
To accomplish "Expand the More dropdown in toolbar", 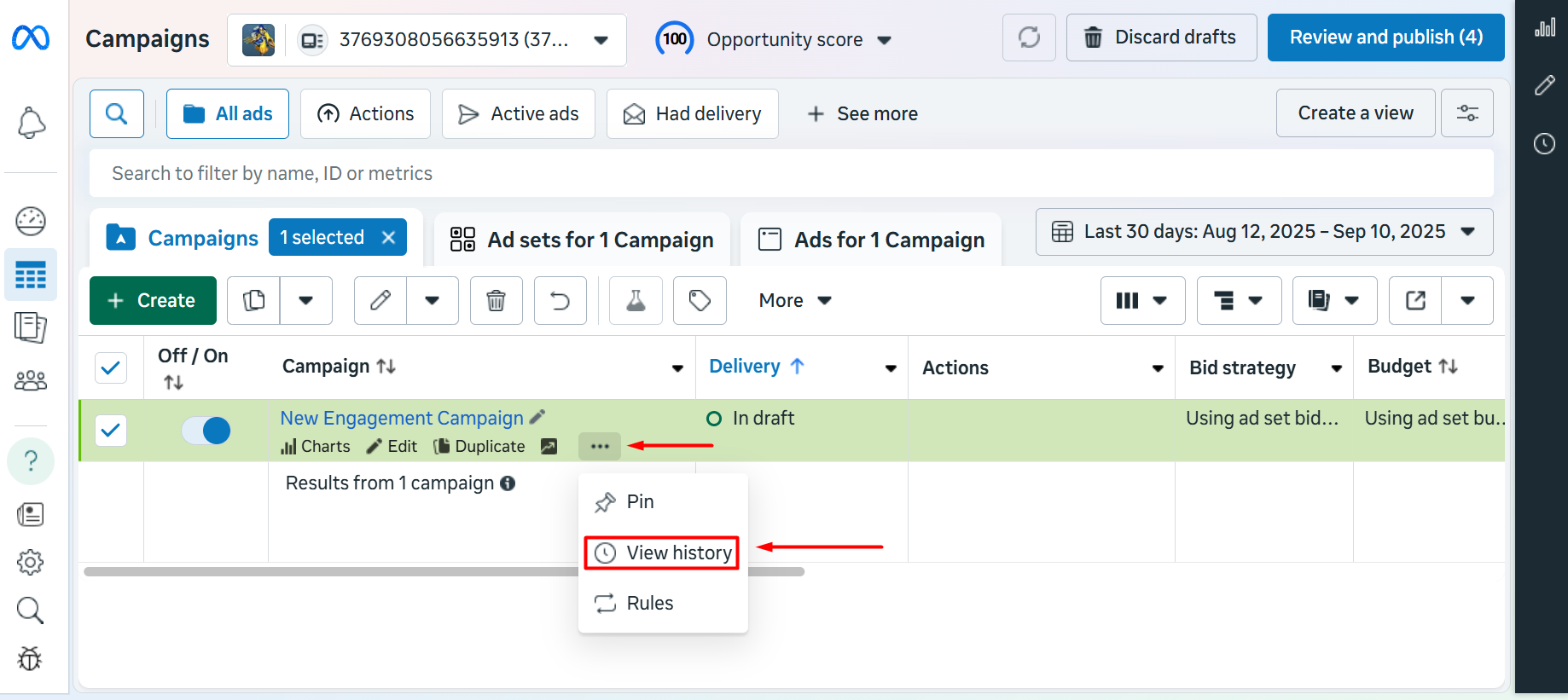I will [x=794, y=300].
